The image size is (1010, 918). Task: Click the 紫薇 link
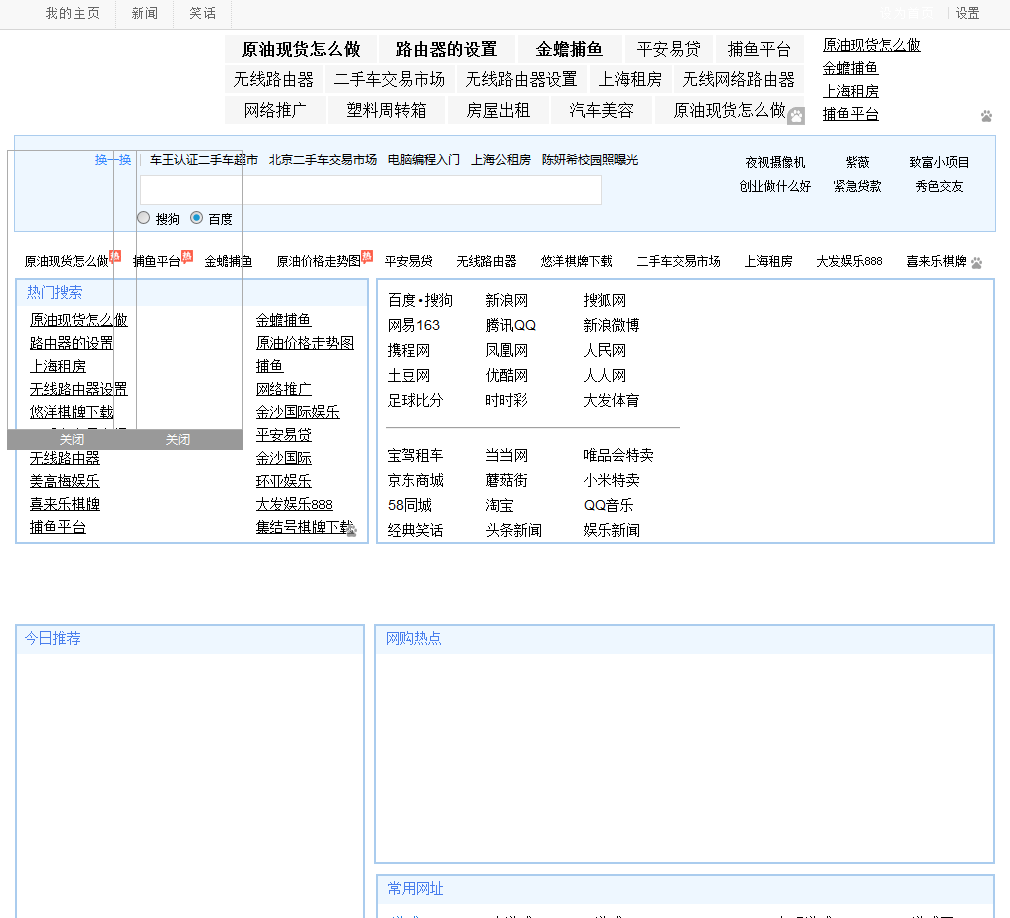(x=857, y=162)
